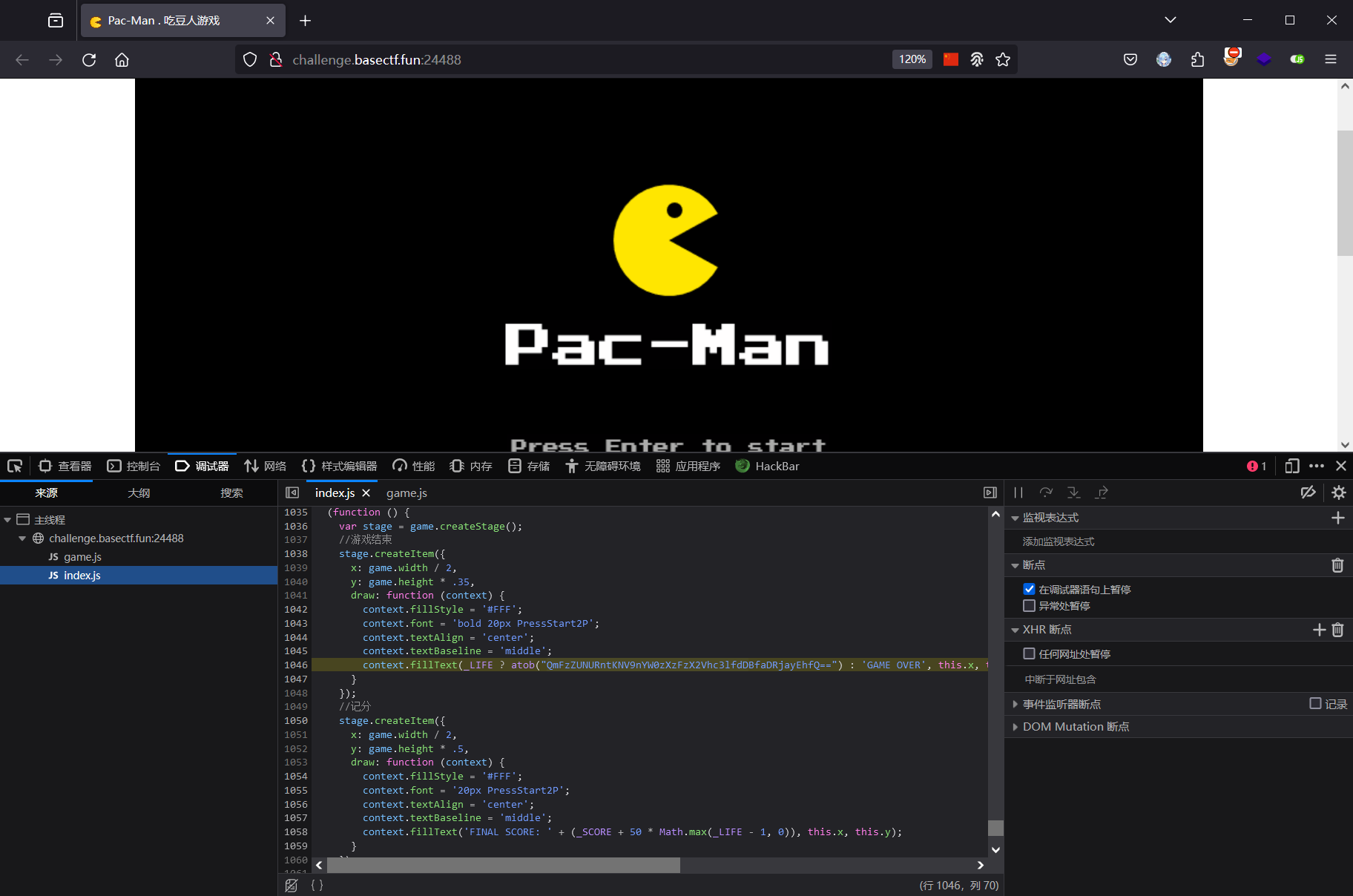Click the tracking protection shield icon
Viewport: 1353px width, 896px height.
coord(250,59)
